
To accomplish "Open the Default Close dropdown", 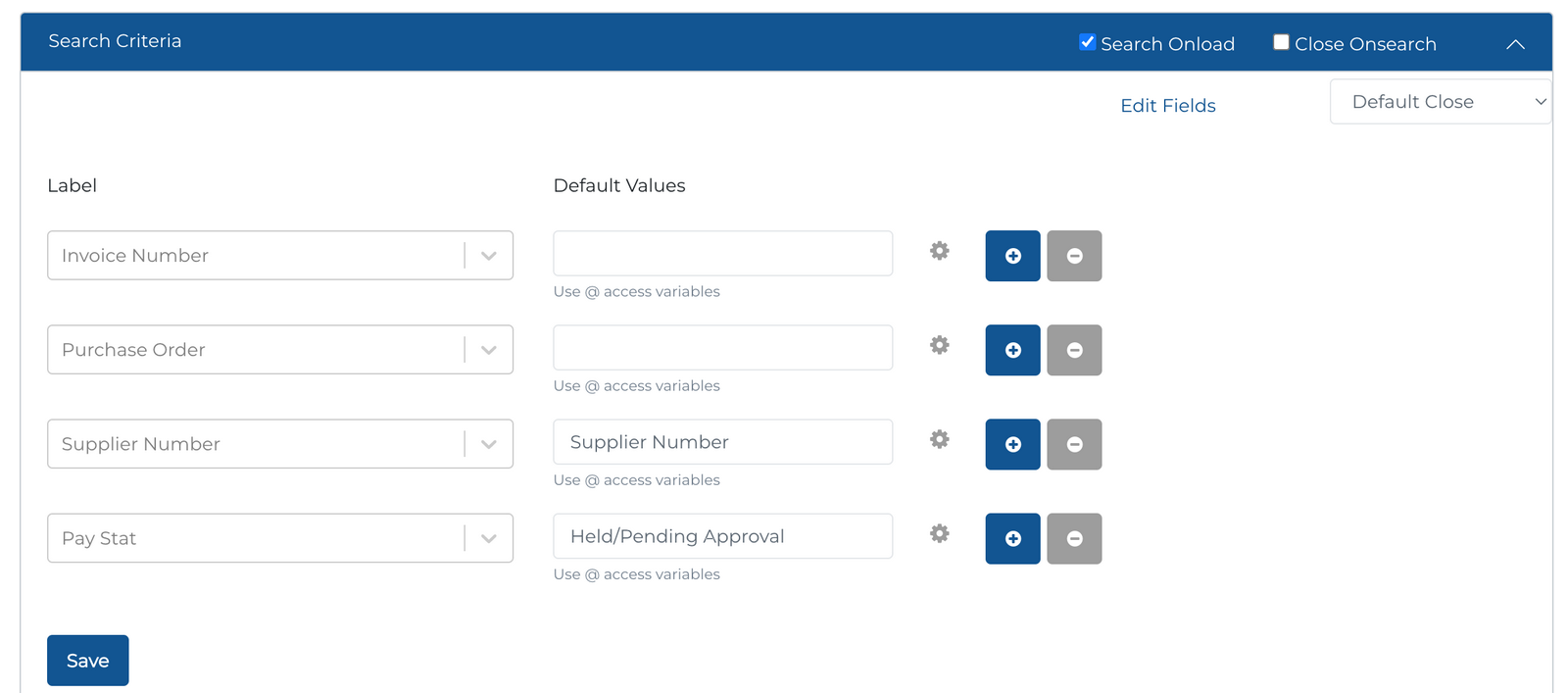I will (x=1440, y=102).
